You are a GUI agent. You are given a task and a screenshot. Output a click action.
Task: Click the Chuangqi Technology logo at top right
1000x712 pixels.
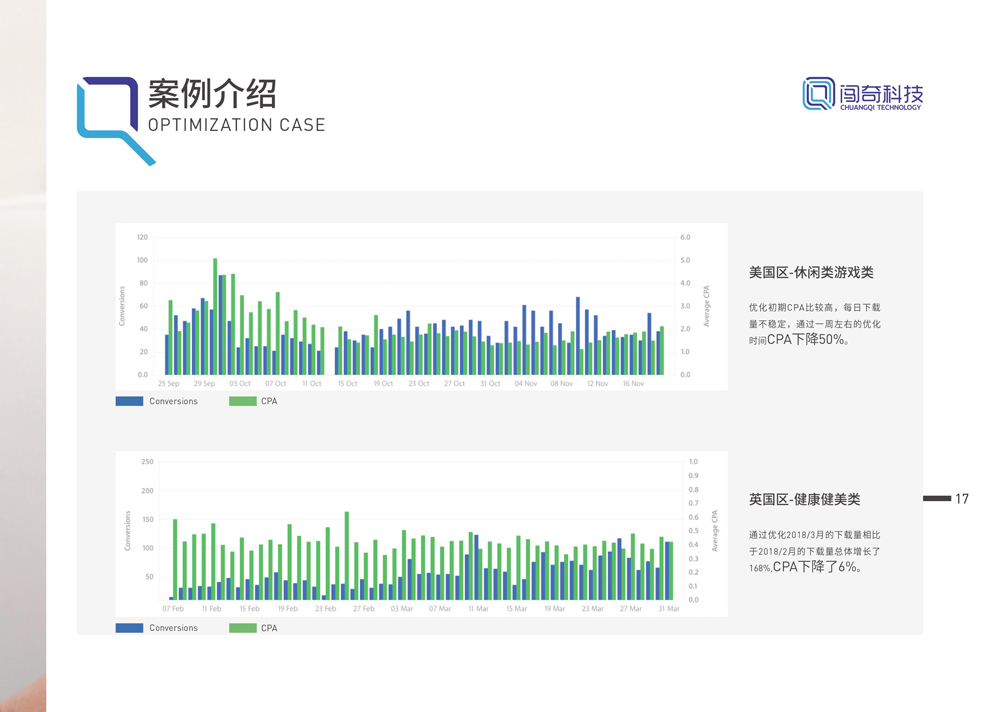(862, 94)
